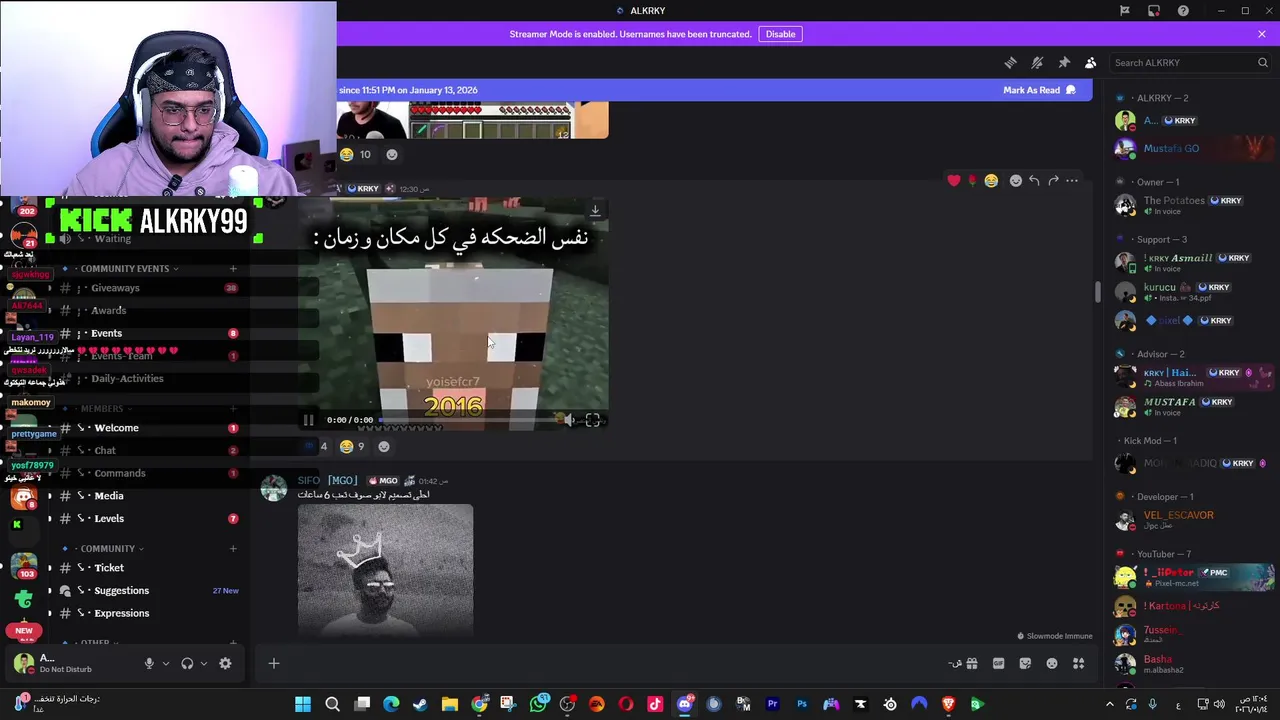Open the sticker picker
Image resolution: width=1280 pixels, height=720 pixels.
click(x=1025, y=663)
